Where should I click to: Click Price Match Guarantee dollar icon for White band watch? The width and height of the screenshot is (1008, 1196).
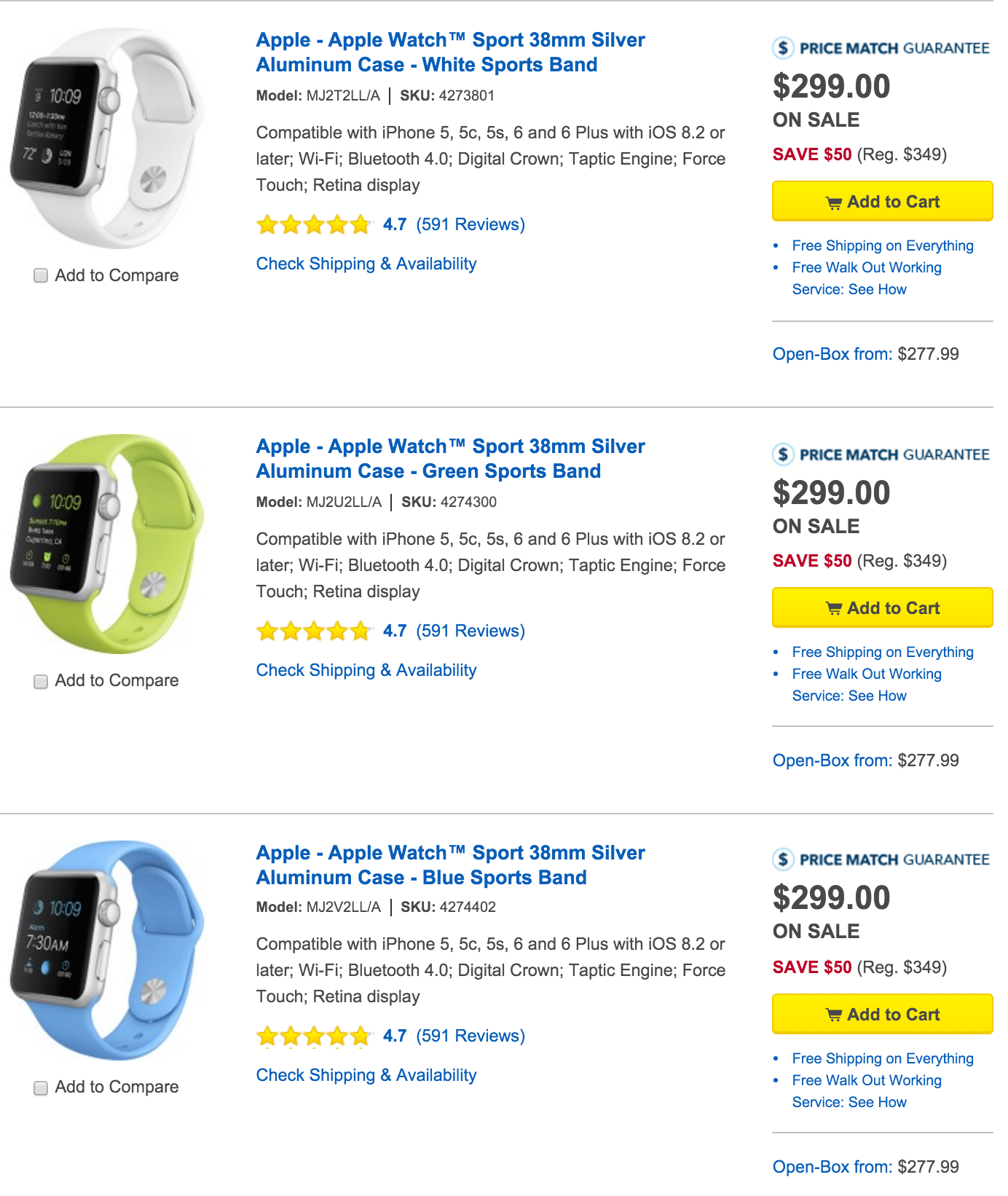point(783,48)
